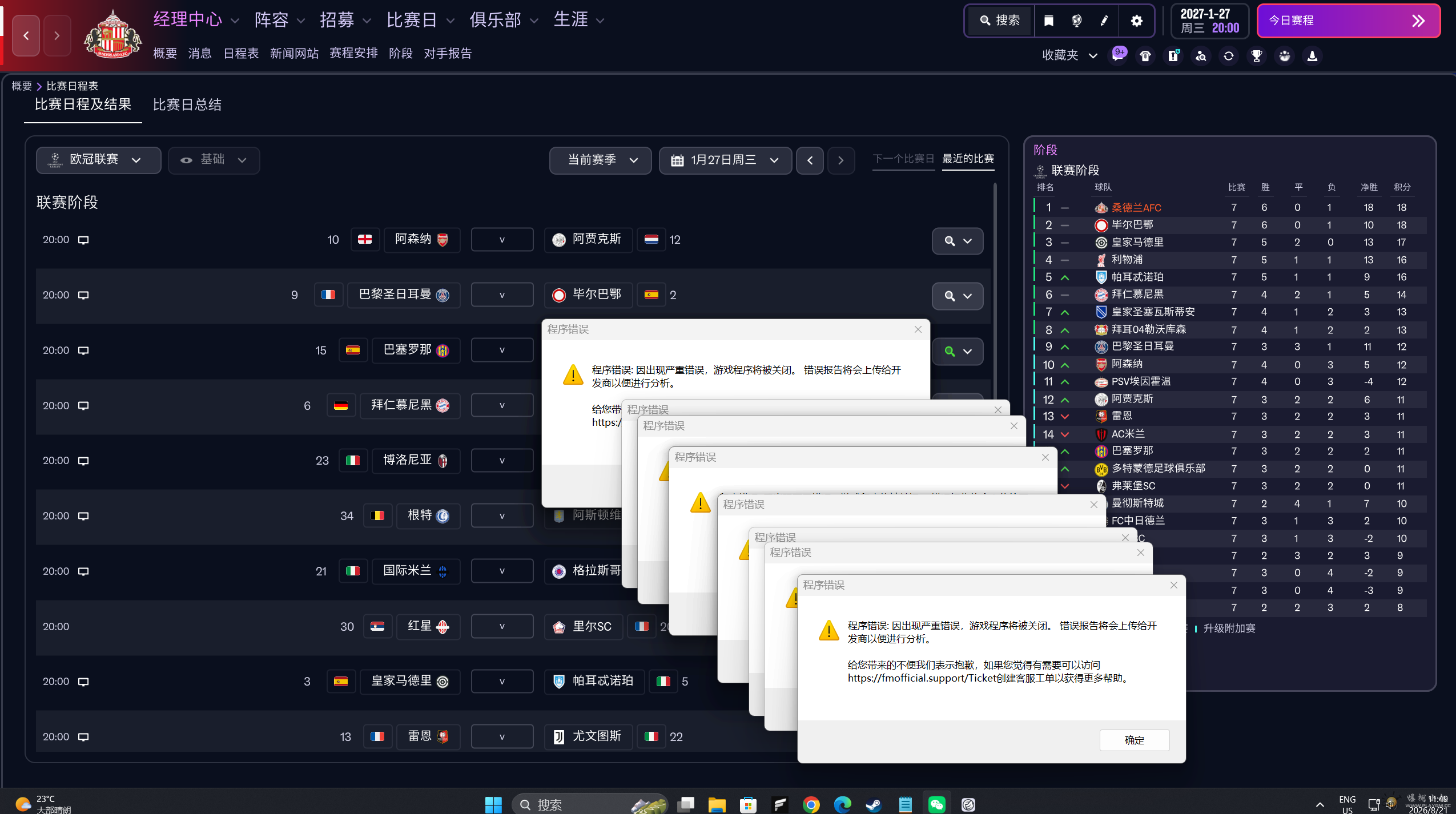Image resolution: width=1456 pixels, height=814 pixels.
Task: Click 确定 in the front error dialog
Action: point(1134,740)
